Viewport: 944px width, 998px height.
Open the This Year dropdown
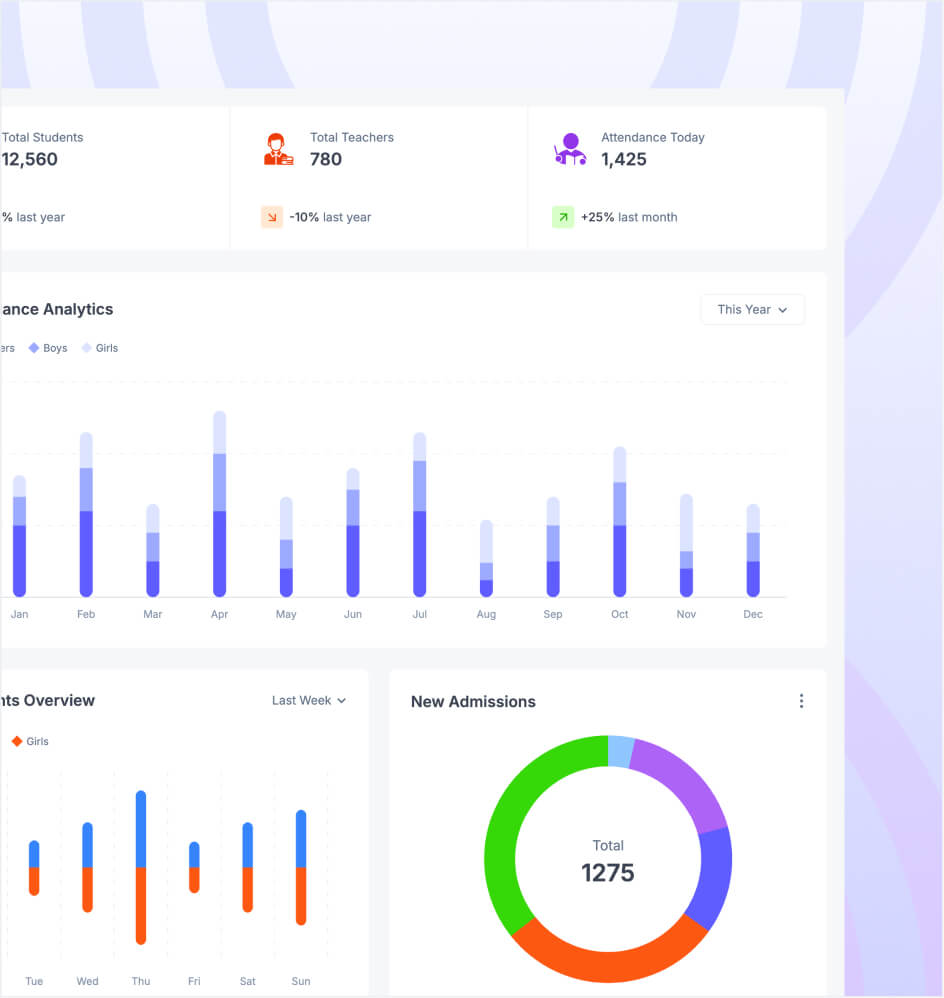(x=752, y=310)
